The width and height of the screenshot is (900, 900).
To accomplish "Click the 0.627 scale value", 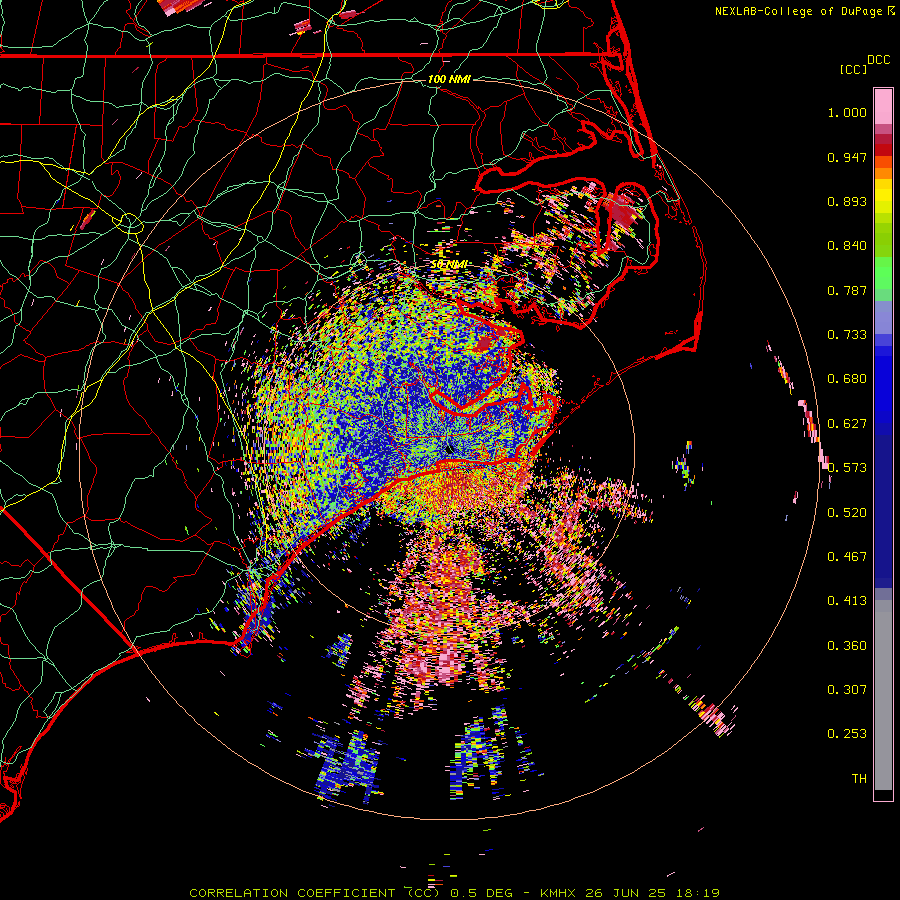I will [847, 424].
